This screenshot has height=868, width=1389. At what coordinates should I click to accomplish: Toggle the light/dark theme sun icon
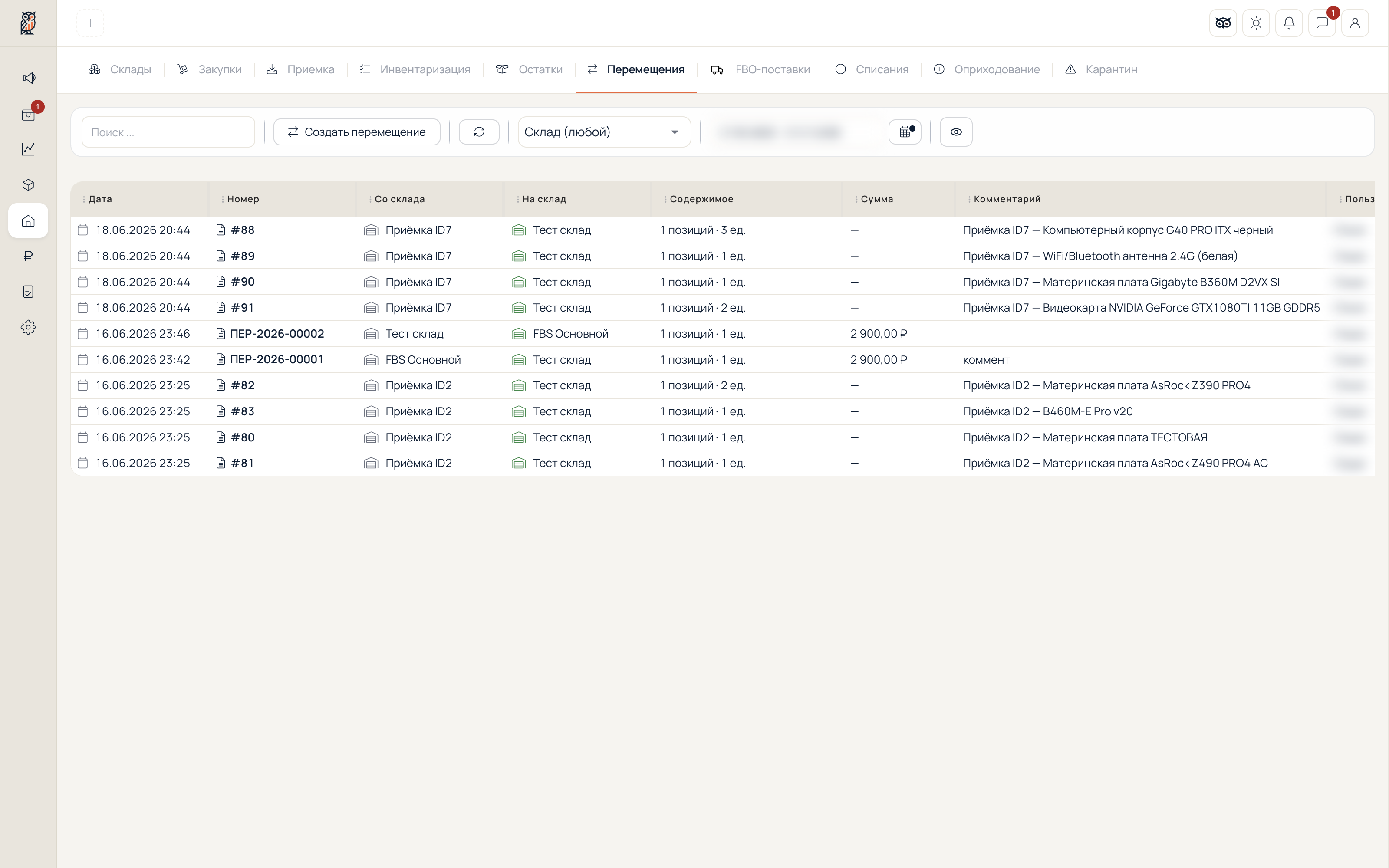(x=1257, y=23)
